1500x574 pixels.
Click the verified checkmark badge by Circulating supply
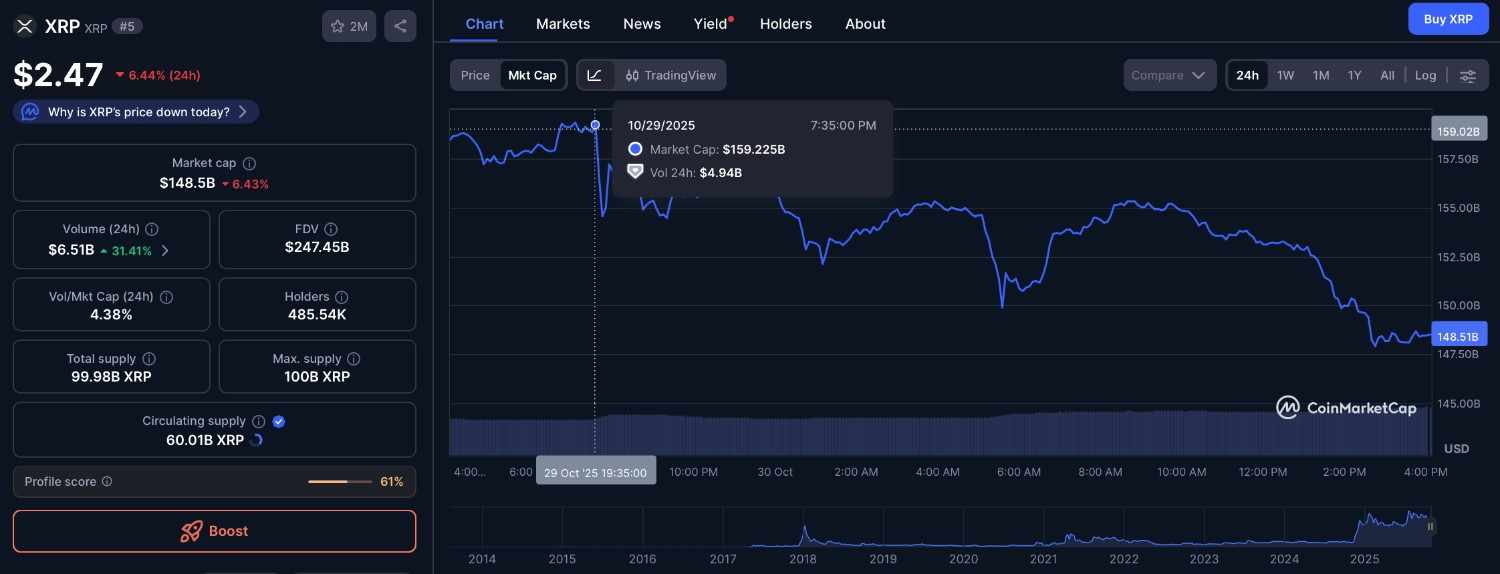[279, 422]
